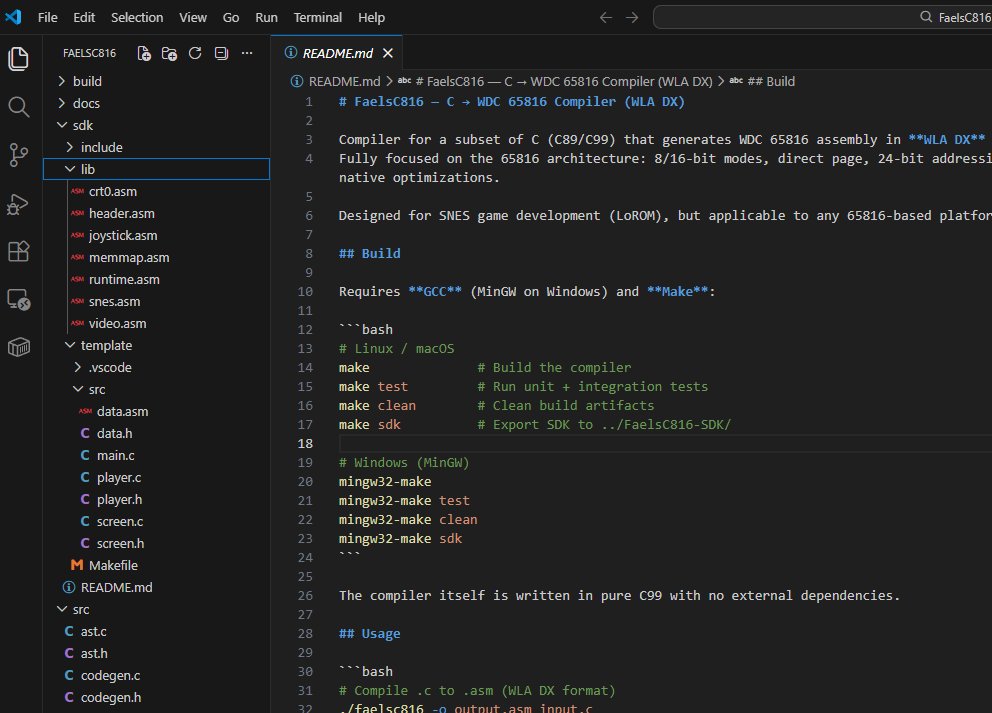Click the FAELSC816 explorer section header
The image size is (992, 713).
[89, 53]
